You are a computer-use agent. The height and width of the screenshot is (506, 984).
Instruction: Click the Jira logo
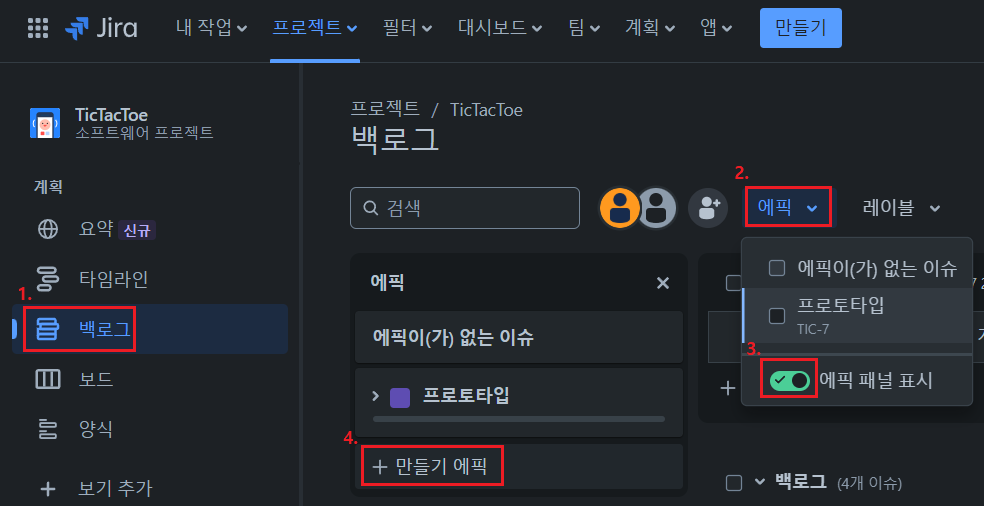coord(101,28)
